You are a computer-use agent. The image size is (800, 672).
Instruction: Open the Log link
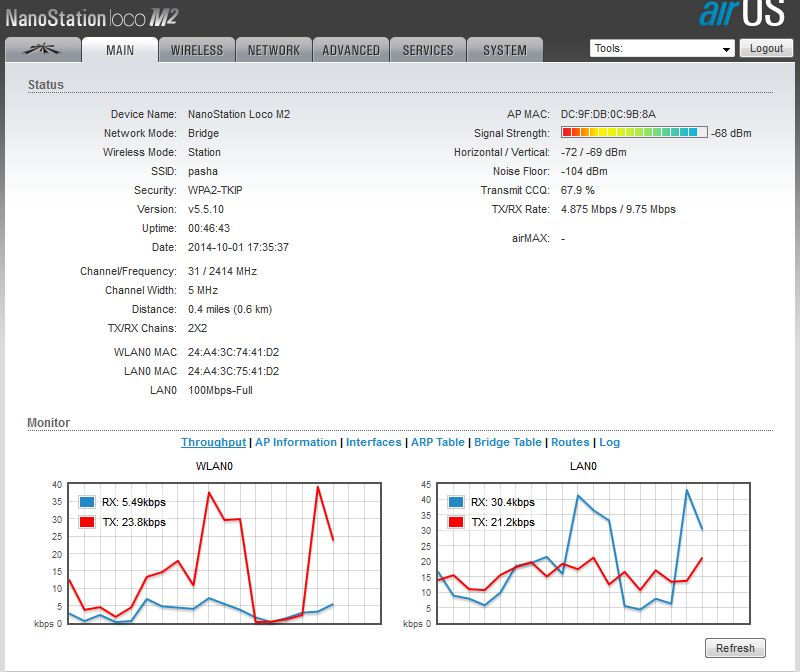point(609,442)
